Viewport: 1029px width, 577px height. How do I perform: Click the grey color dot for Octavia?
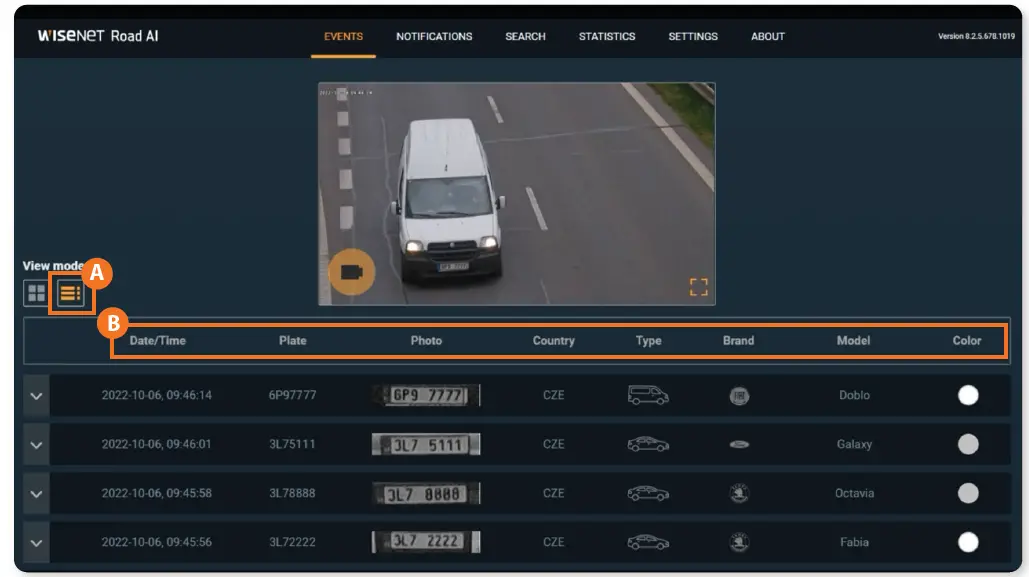(x=968, y=493)
